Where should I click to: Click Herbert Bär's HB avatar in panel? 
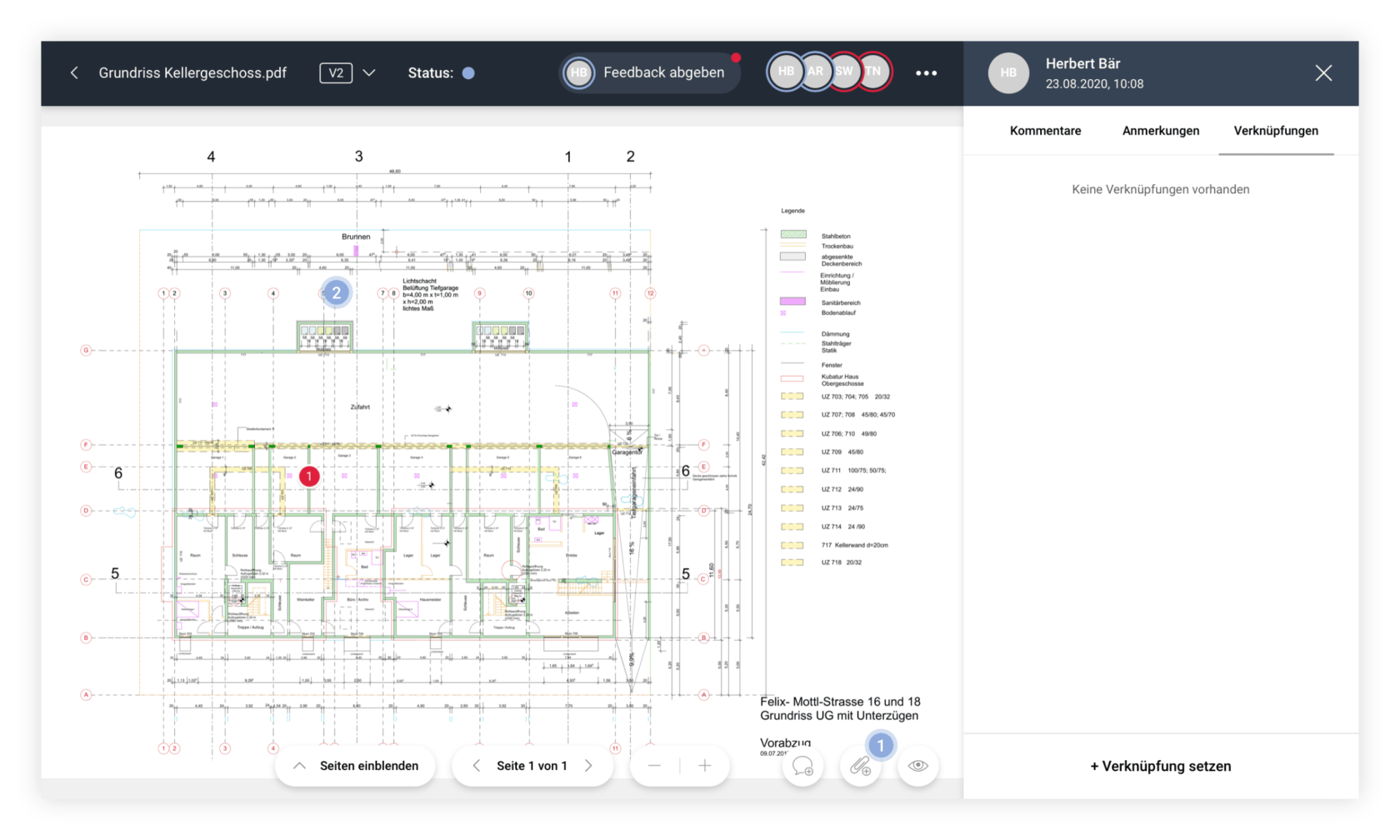[1008, 73]
